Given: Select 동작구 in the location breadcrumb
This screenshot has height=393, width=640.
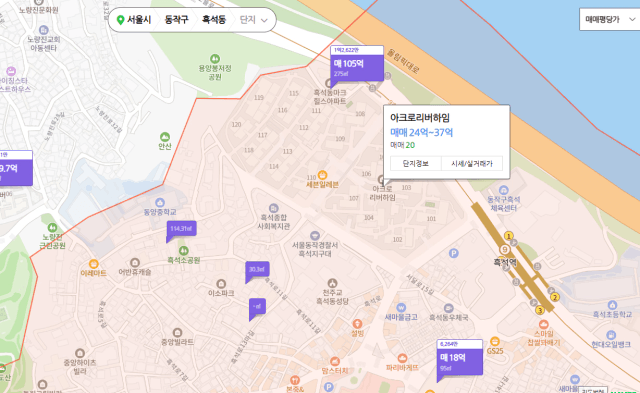Looking at the screenshot, I should coord(176,20).
